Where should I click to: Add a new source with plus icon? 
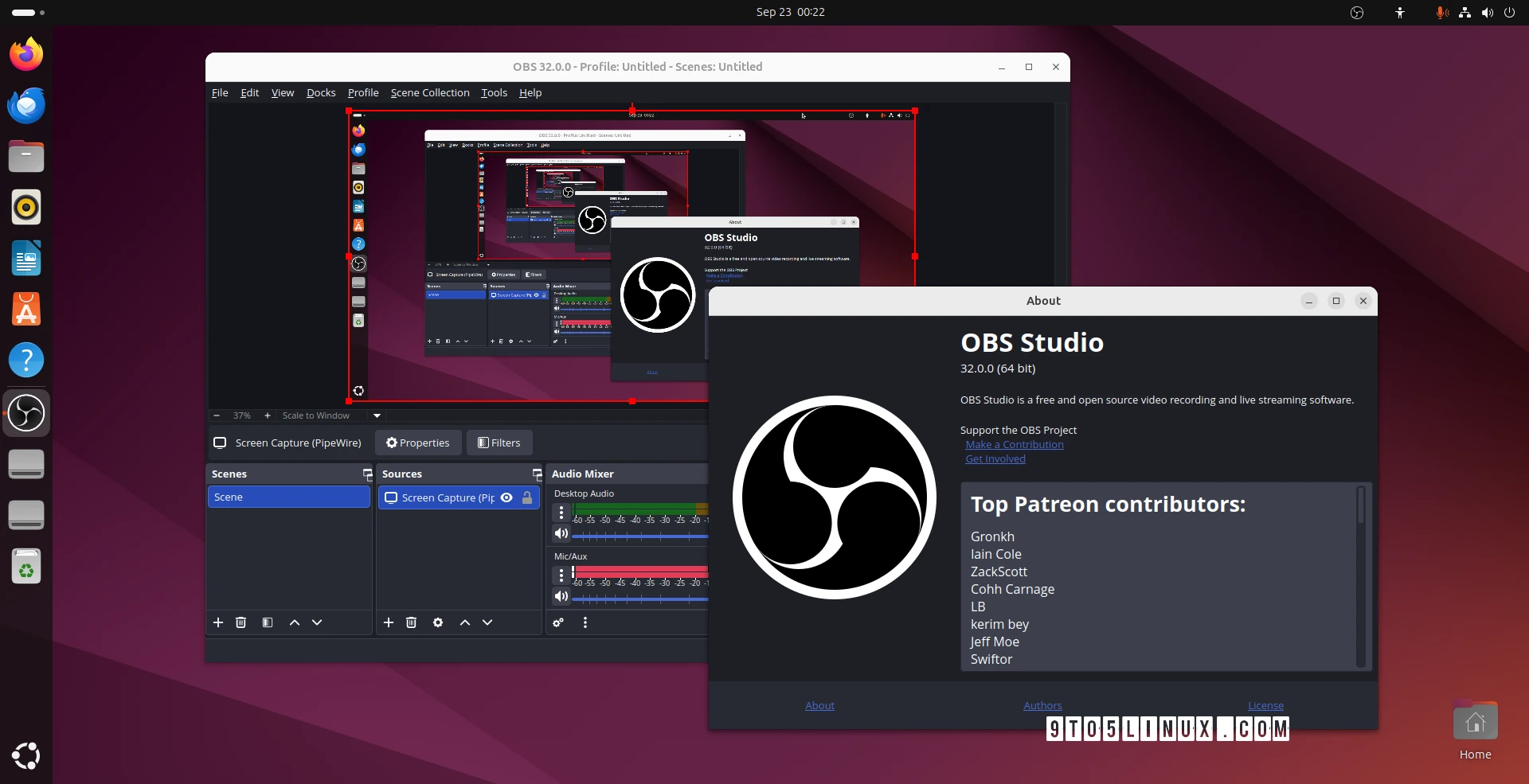coord(389,622)
